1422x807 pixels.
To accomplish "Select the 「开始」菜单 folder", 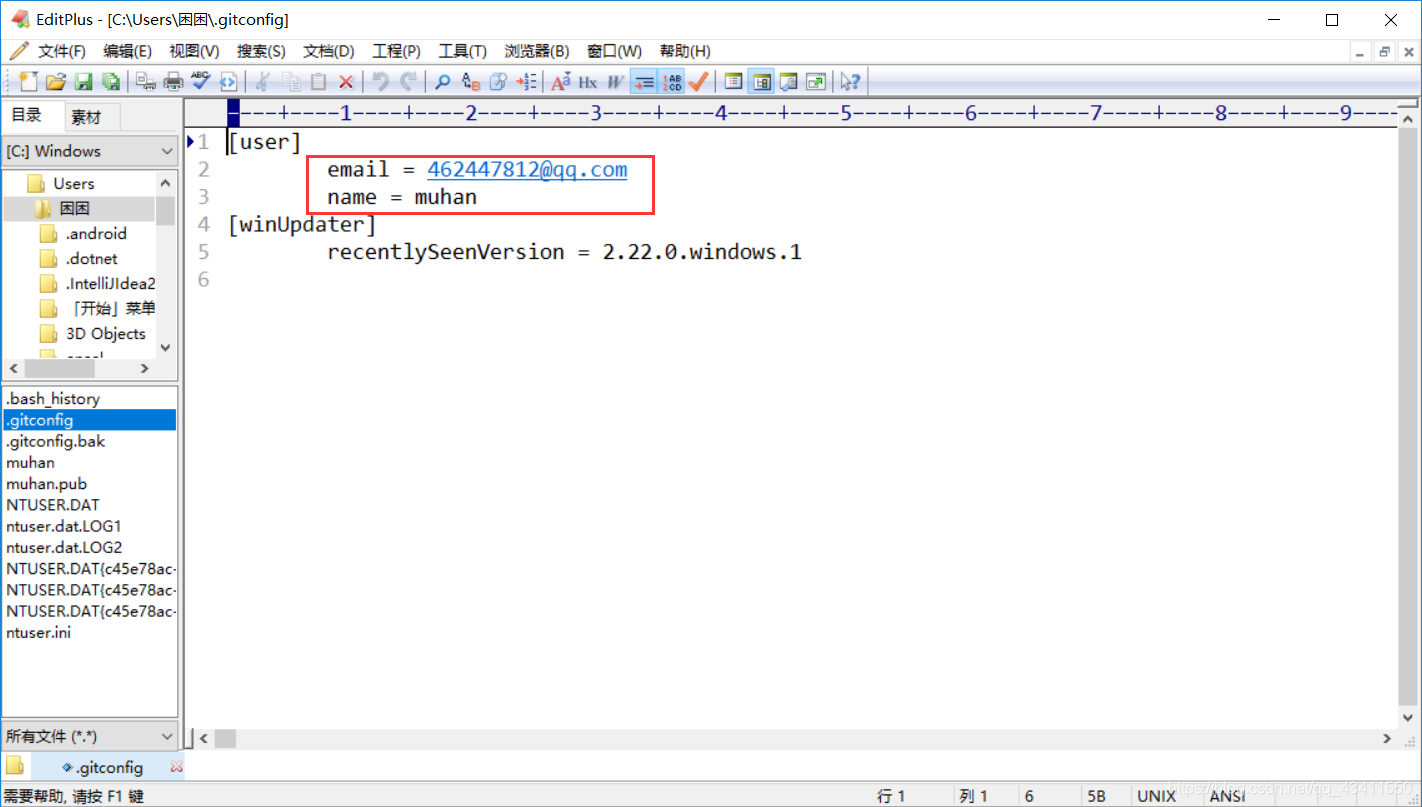I will pyautogui.click(x=110, y=309).
